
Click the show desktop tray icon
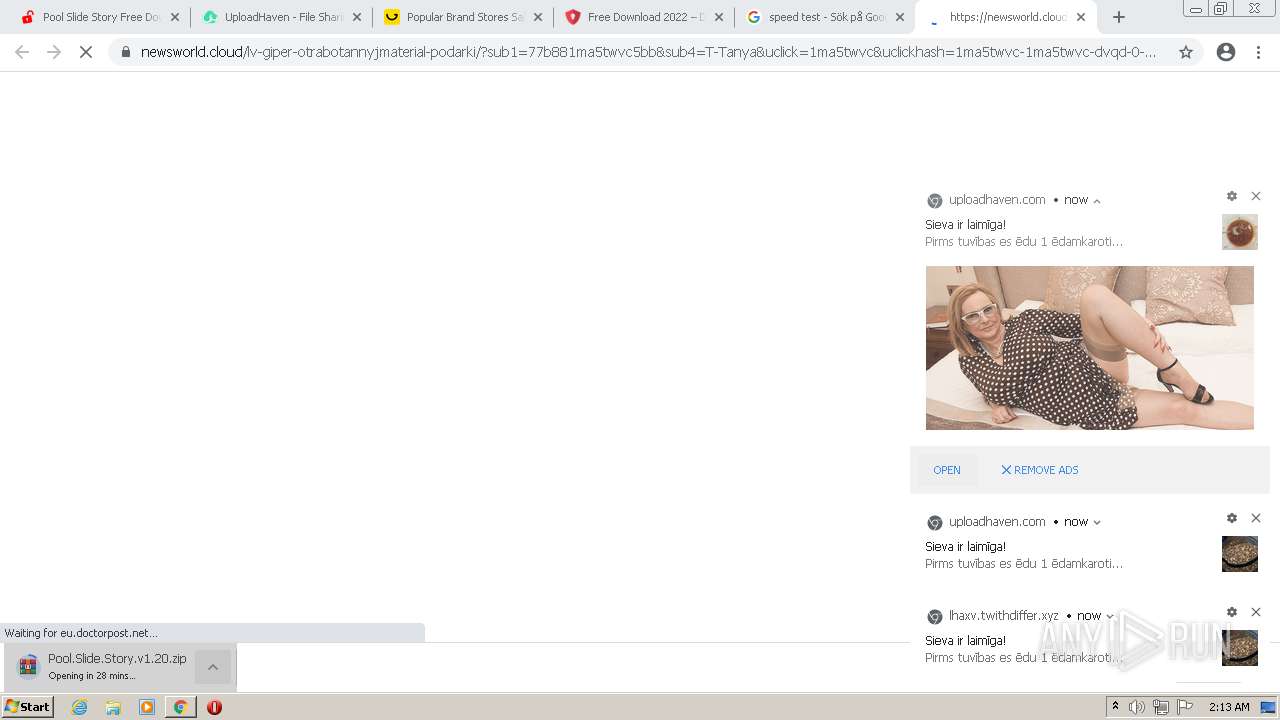[1269, 707]
